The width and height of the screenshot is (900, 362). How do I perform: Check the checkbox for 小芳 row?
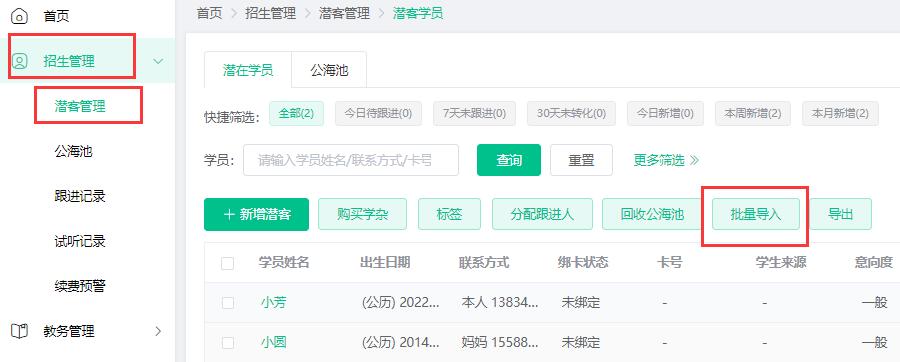tap(228, 303)
